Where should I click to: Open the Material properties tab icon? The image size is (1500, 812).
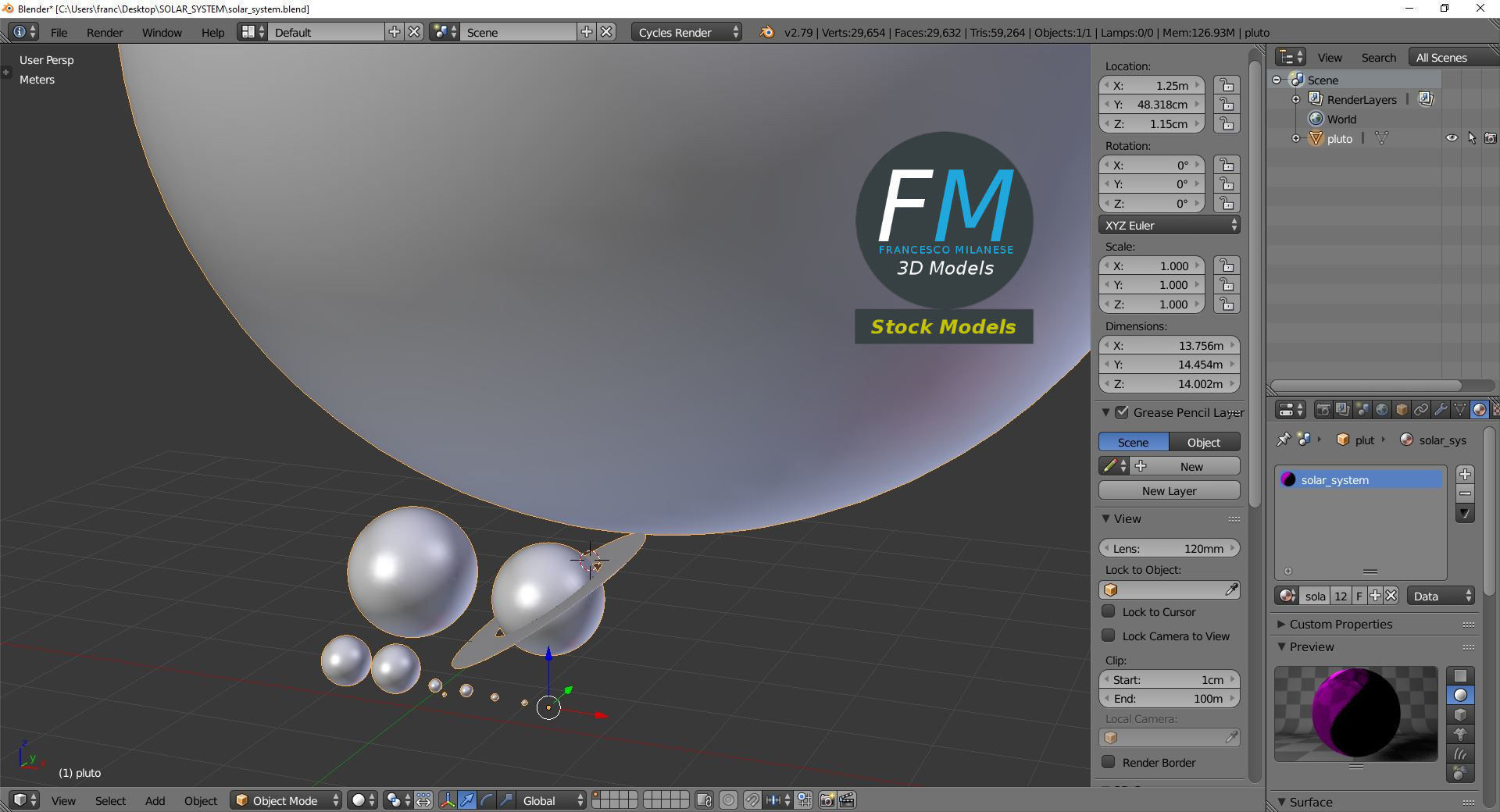1480,409
